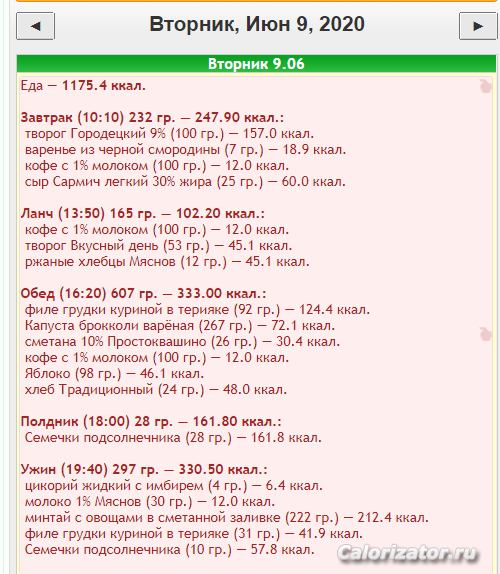Screen dimensions: 500x574
Task: Click the Еда 1175.4 ккал total line
Action: [x=83, y=86]
